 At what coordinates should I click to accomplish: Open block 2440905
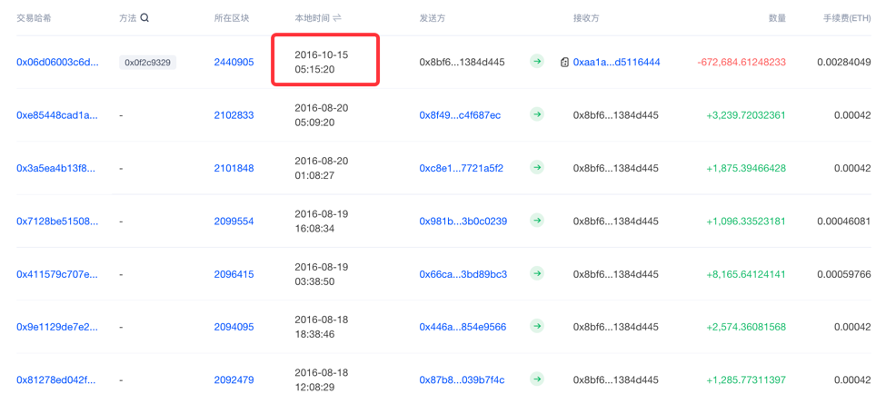234,62
